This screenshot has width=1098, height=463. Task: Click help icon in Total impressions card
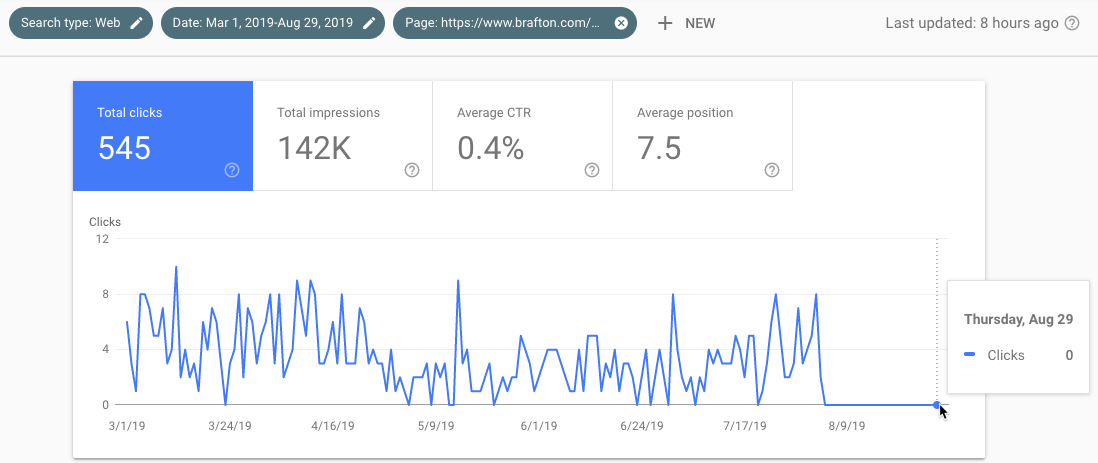click(412, 170)
